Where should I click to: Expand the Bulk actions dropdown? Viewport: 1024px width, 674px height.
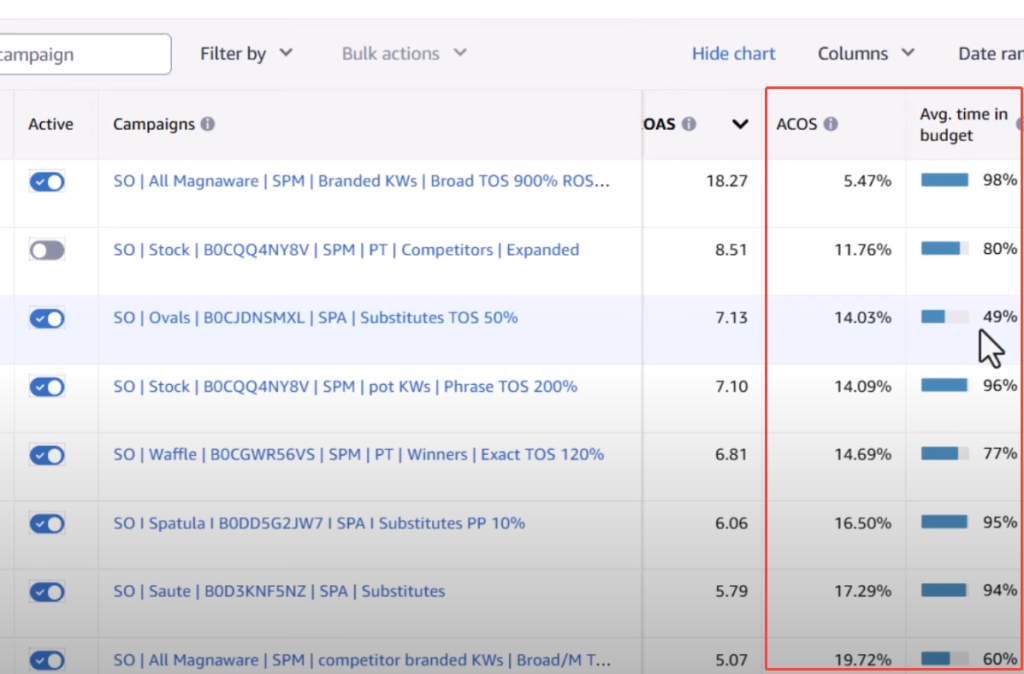coord(404,54)
